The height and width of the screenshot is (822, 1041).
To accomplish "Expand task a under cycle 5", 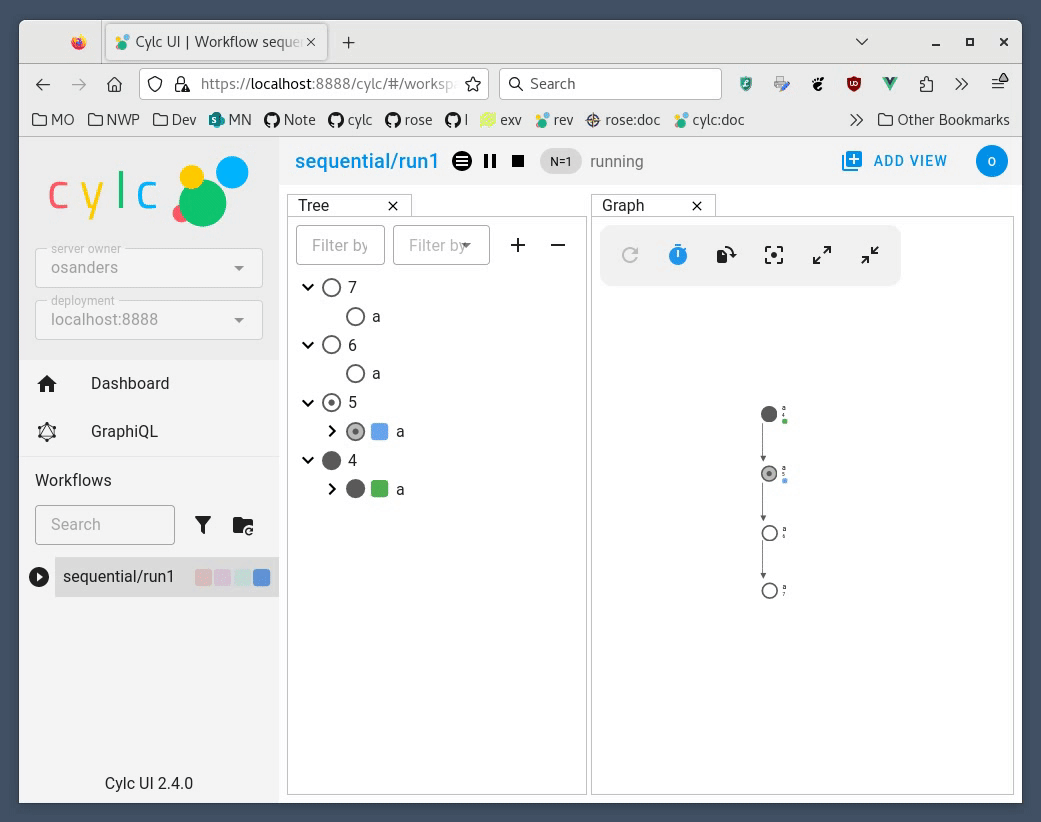I will point(332,432).
